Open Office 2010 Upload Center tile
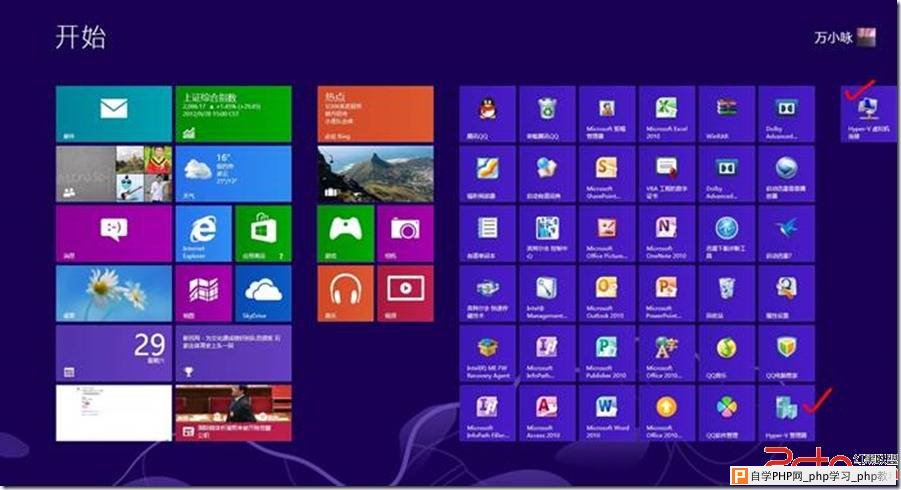 [x=667, y=412]
